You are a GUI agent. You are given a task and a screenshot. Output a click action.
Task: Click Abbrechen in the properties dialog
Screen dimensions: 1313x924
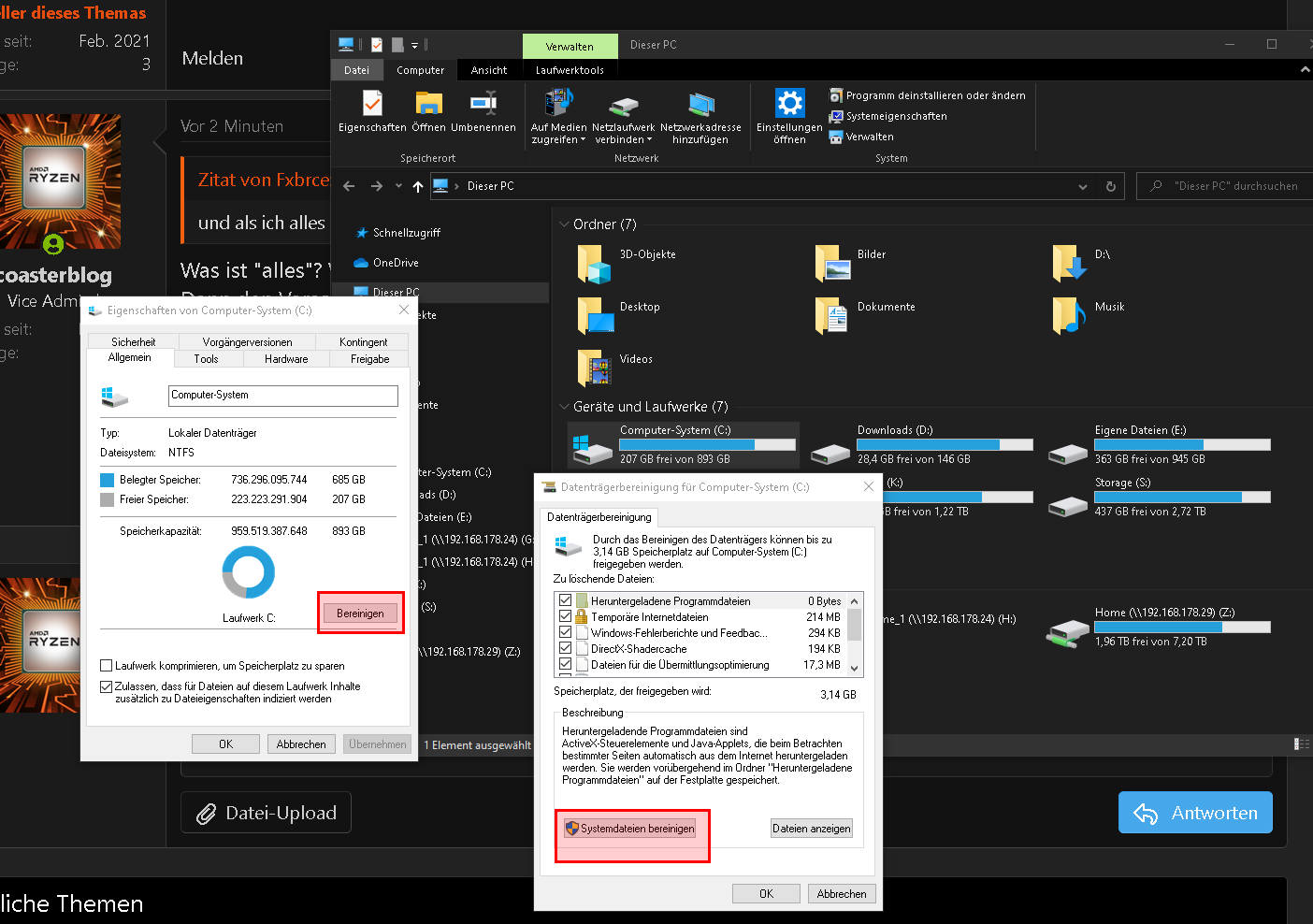[301, 744]
